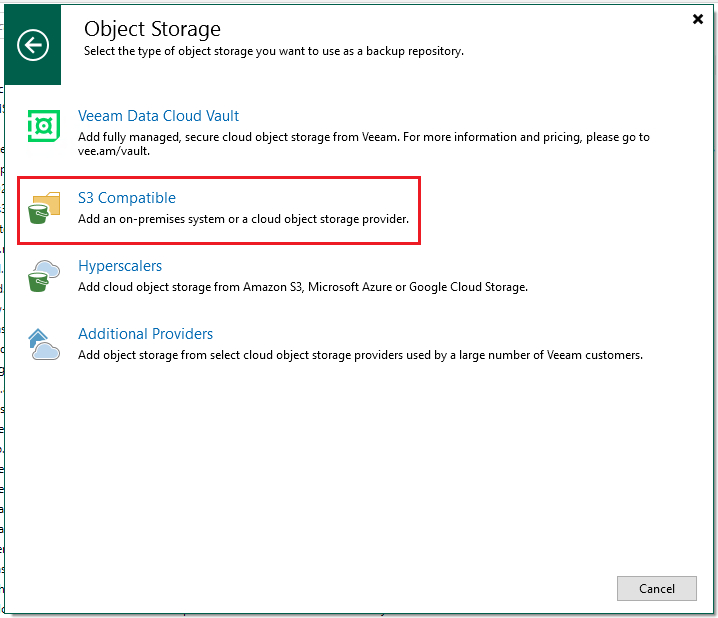Image resolution: width=718 pixels, height=618 pixels.
Task: Open Veeam Data Cloud Vault option
Action: click(158, 116)
